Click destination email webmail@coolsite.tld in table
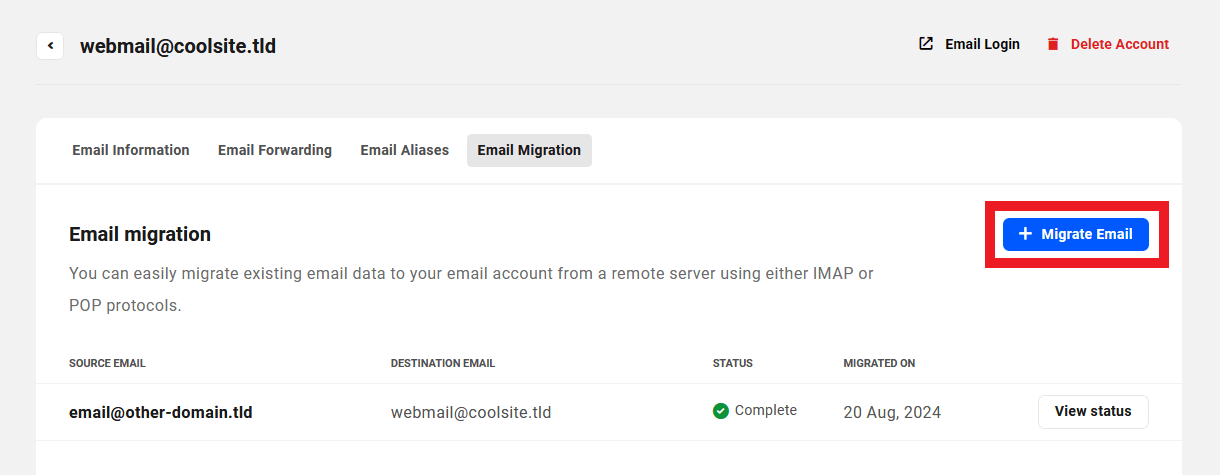Viewport: 1220px width, 475px height. coord(471,412)
